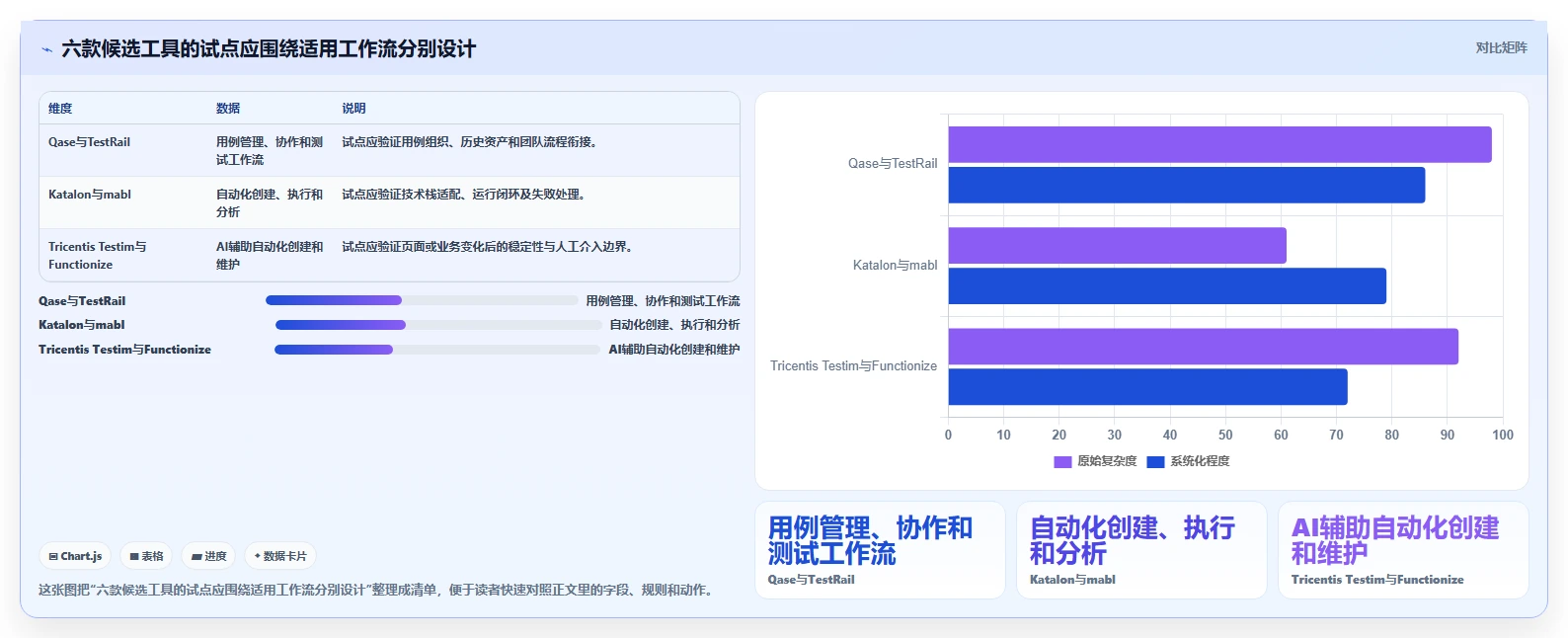This screenshot has width=1568, height=638.
Task: Click progress label 用例管理、协作和测试工作流
Action: (x=663, y=301)
